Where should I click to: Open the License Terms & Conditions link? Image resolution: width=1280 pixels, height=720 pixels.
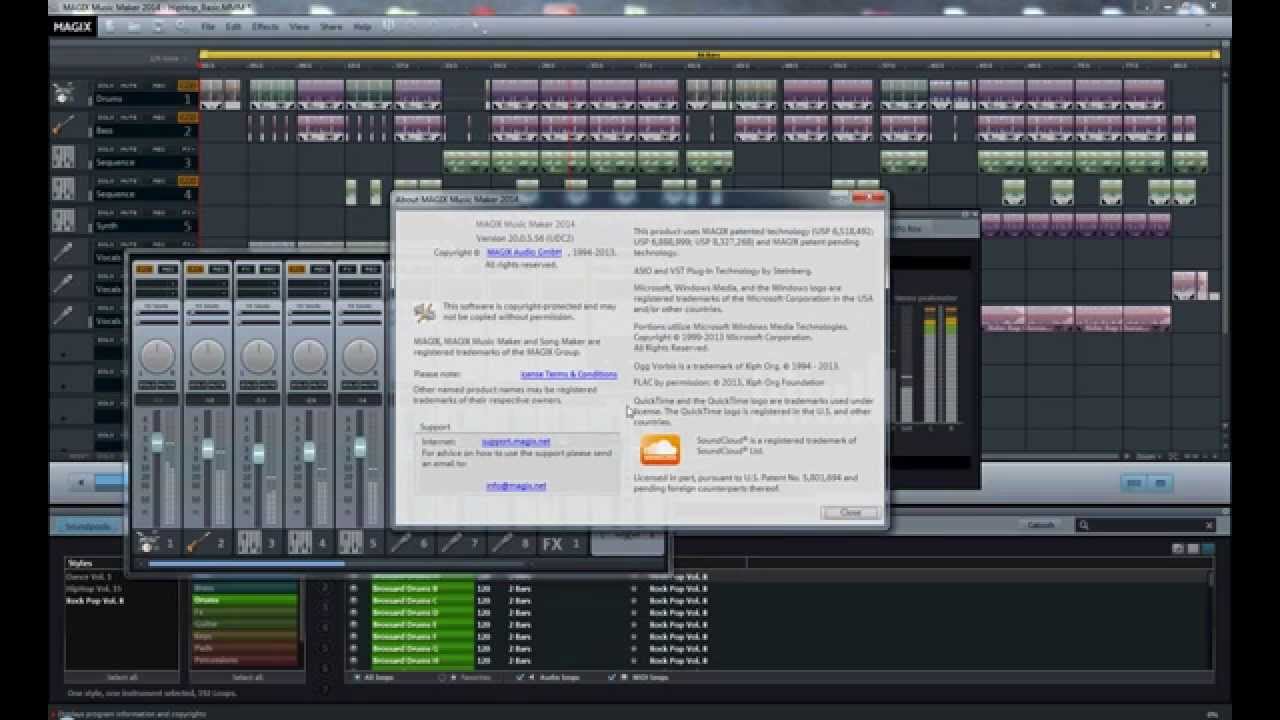click(x=569, y=374)
